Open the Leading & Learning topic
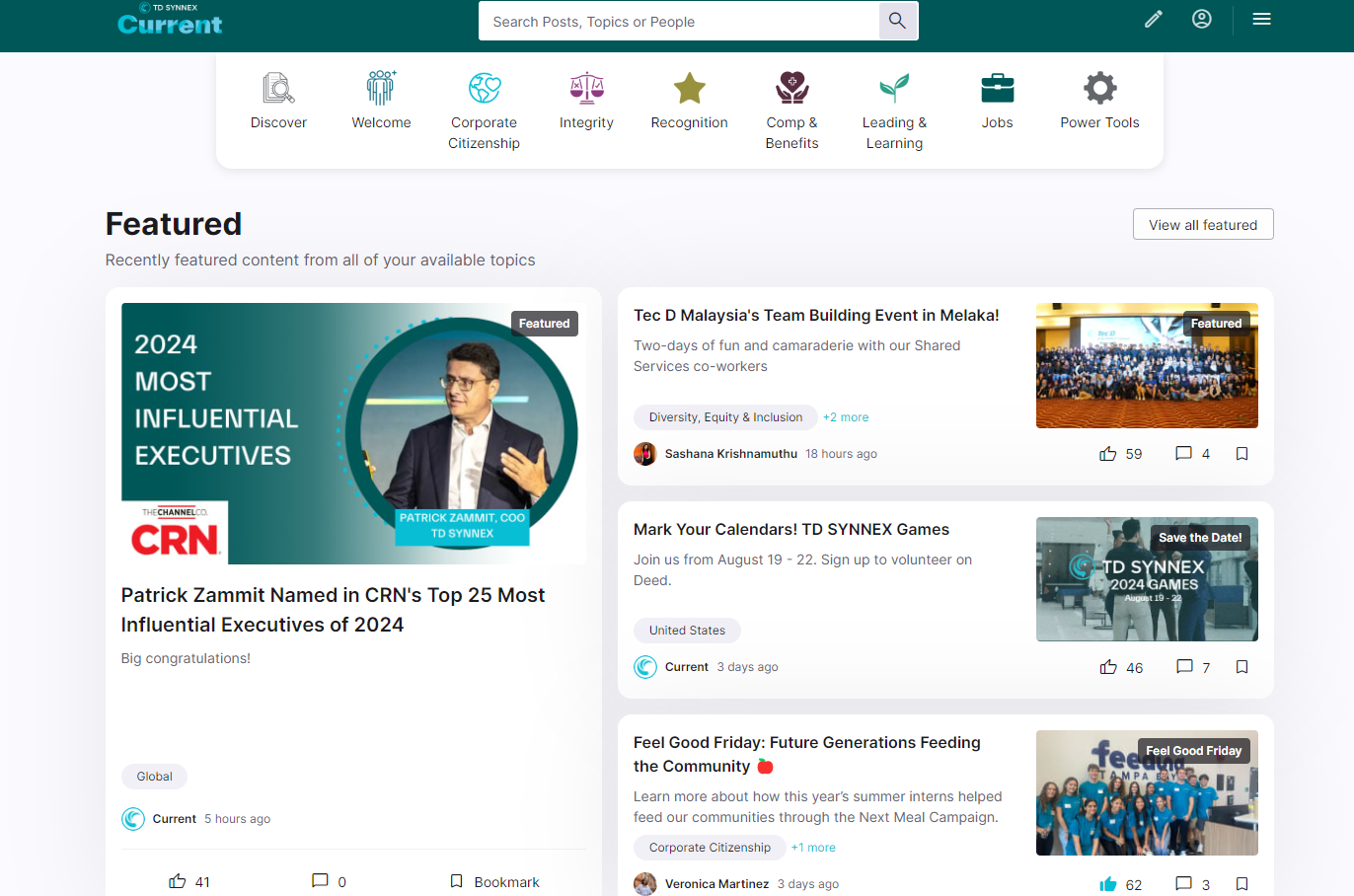1354x896 pixels. point(894,112)
